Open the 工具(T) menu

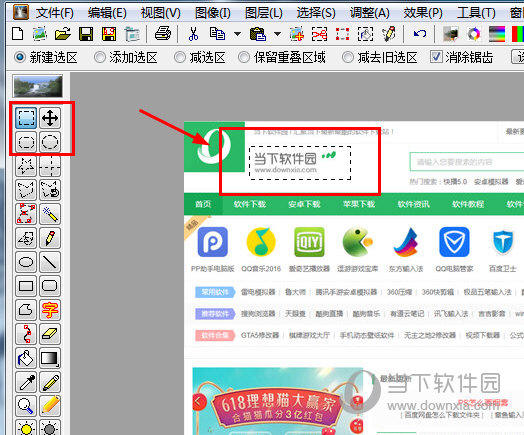476,13
